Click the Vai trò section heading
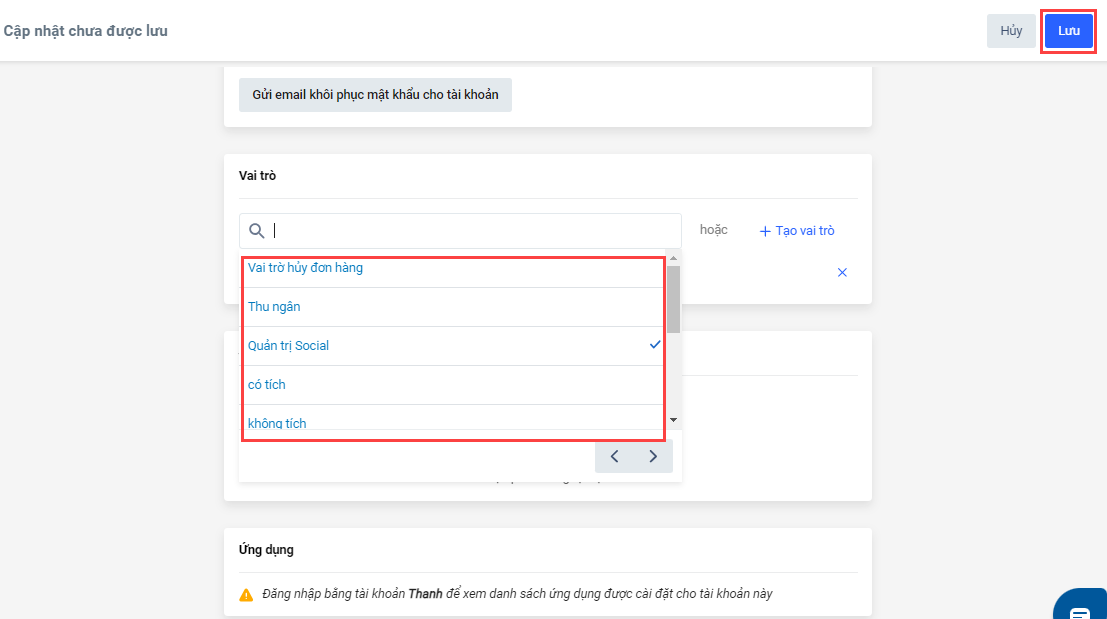Viewport: 1107px width, 619px height. coord(258,176)
